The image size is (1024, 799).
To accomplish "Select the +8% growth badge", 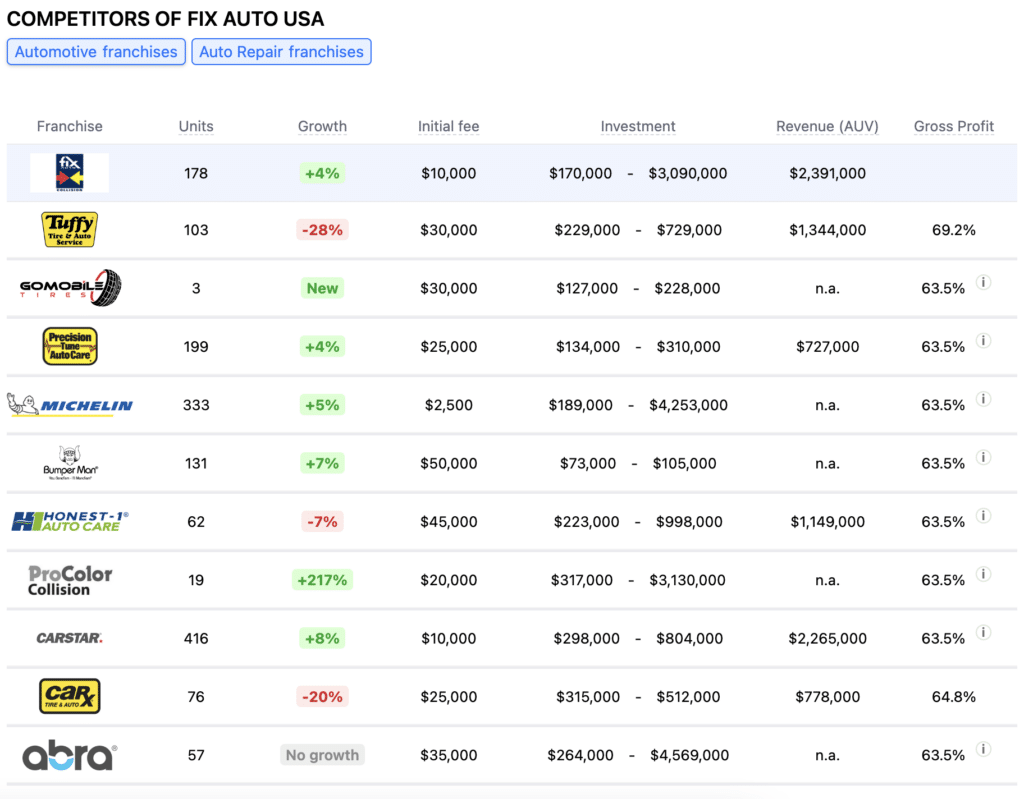I will [322, 638].
